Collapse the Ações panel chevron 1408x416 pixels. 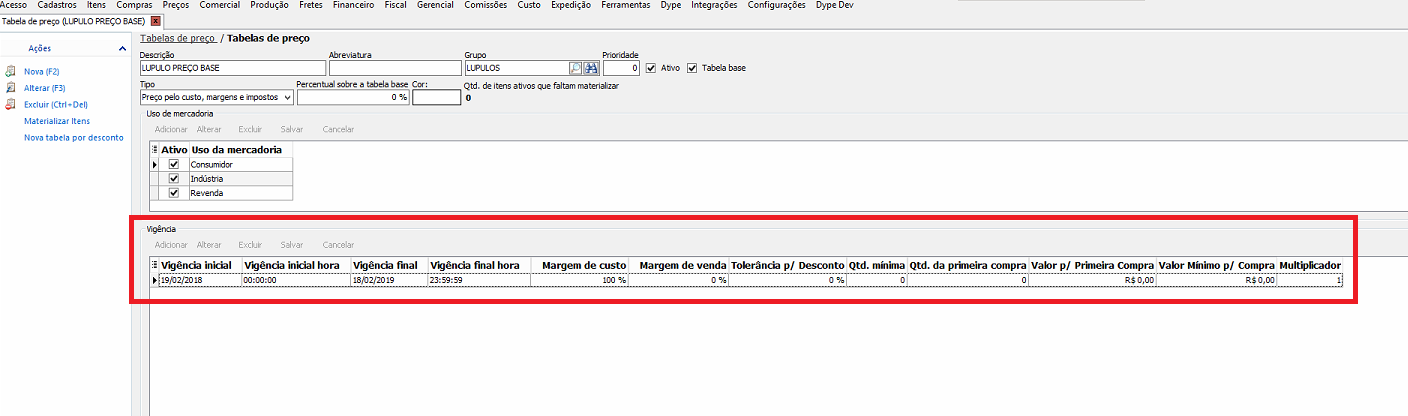click(122, 48)
